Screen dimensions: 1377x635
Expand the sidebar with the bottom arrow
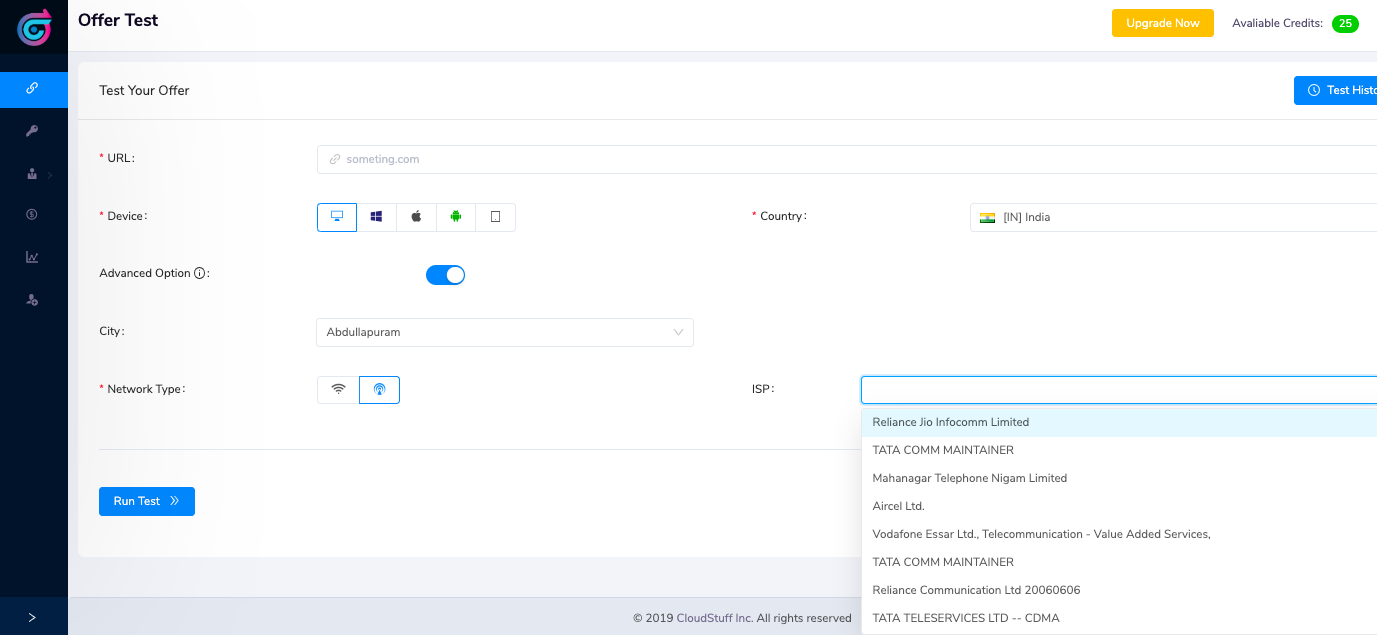click(32, 617)
